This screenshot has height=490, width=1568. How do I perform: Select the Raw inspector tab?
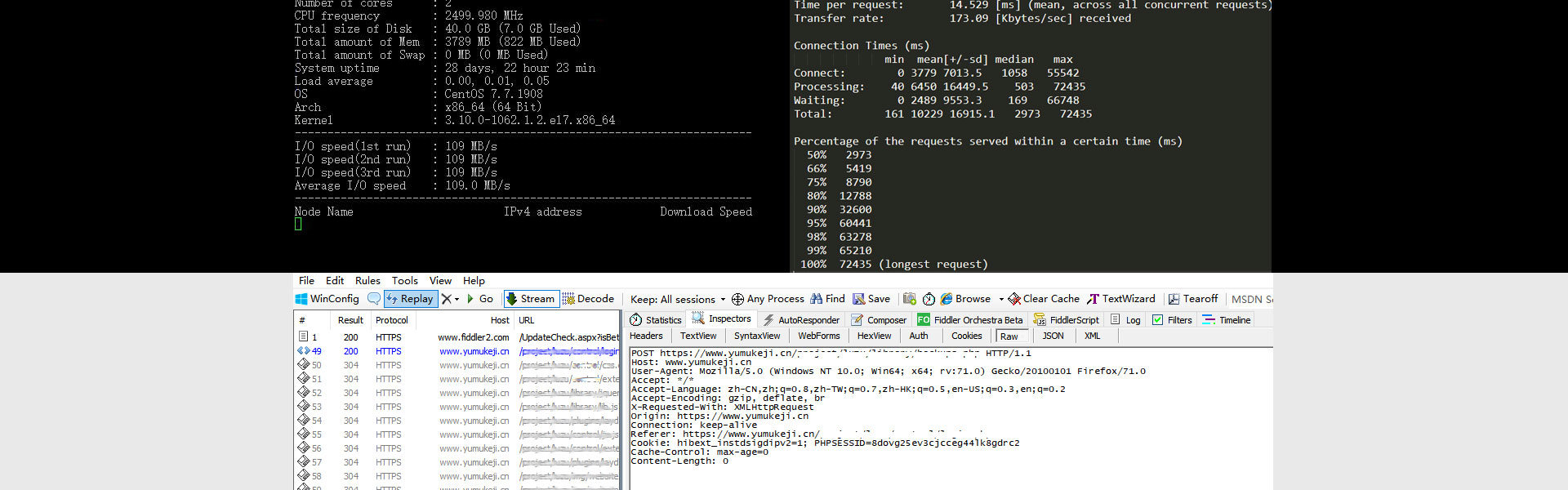(x=1009, y=336)
